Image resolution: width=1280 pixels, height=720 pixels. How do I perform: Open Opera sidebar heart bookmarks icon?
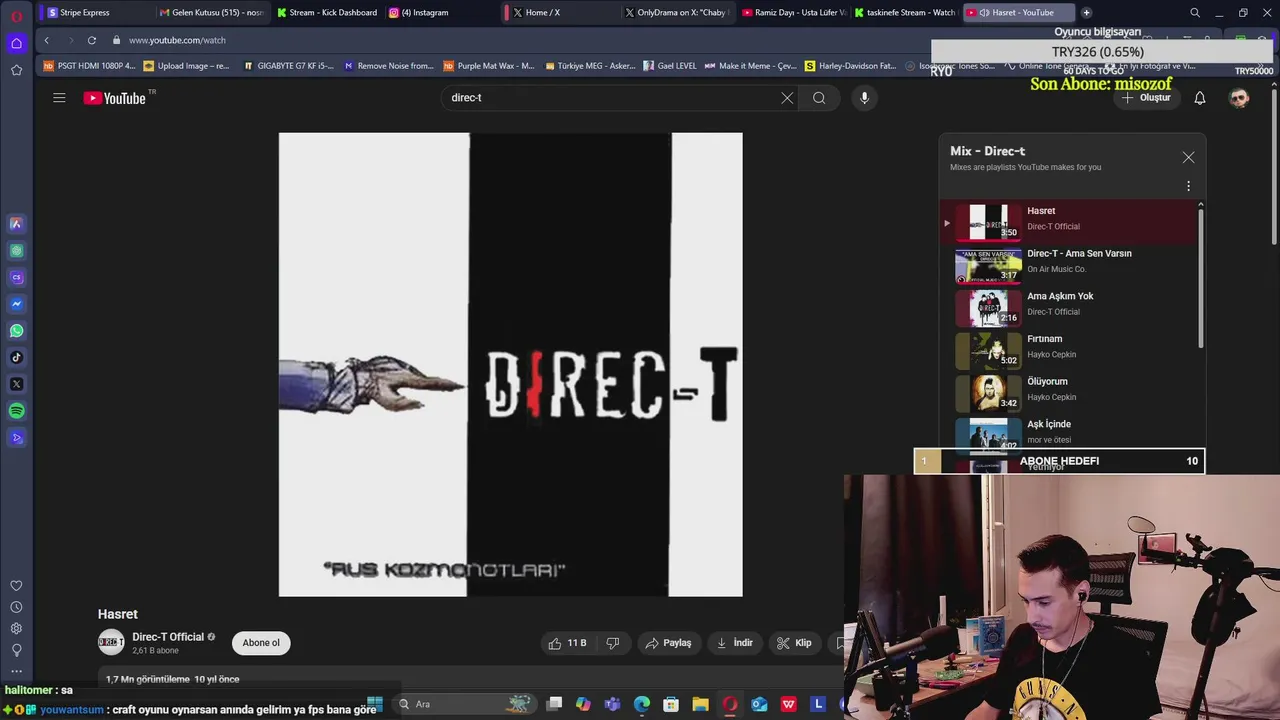[x=16, y=586]
